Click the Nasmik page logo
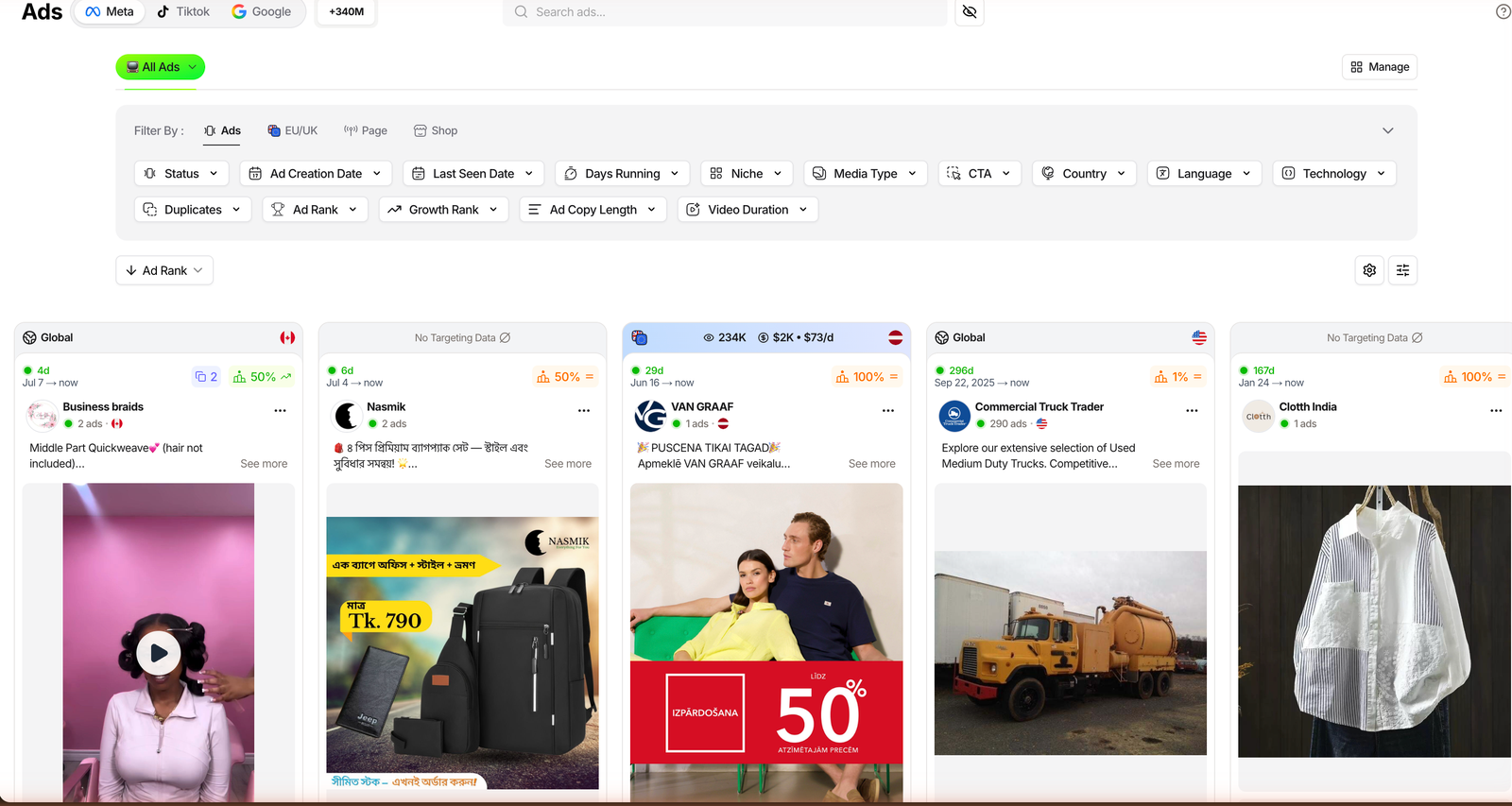The height and width of the screenshot is (806, 1512). (x=347, y=416)
